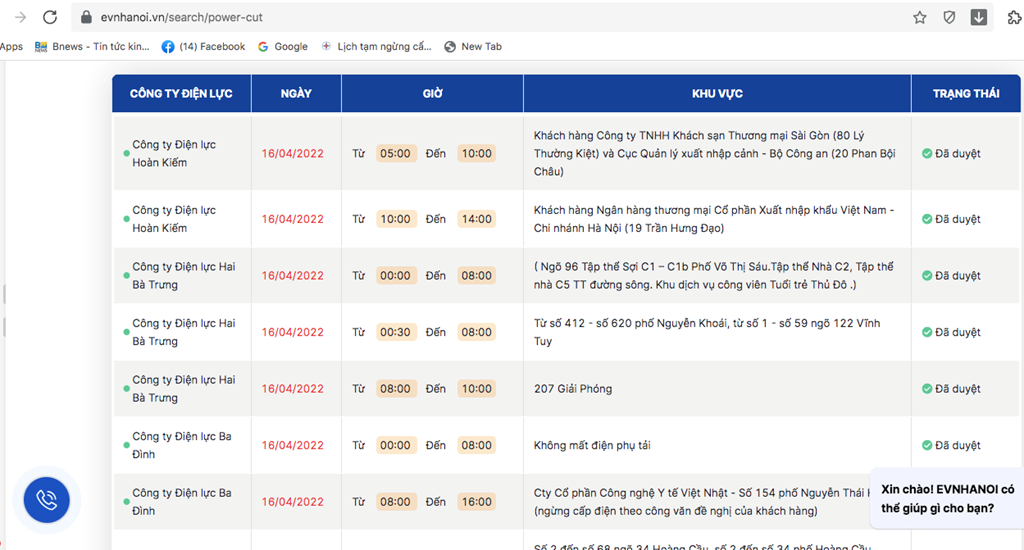Open the Apps bookmarks shortcut
Image resolution: width=1024 pixels, height=550 pixels.
tap(11, 46)
